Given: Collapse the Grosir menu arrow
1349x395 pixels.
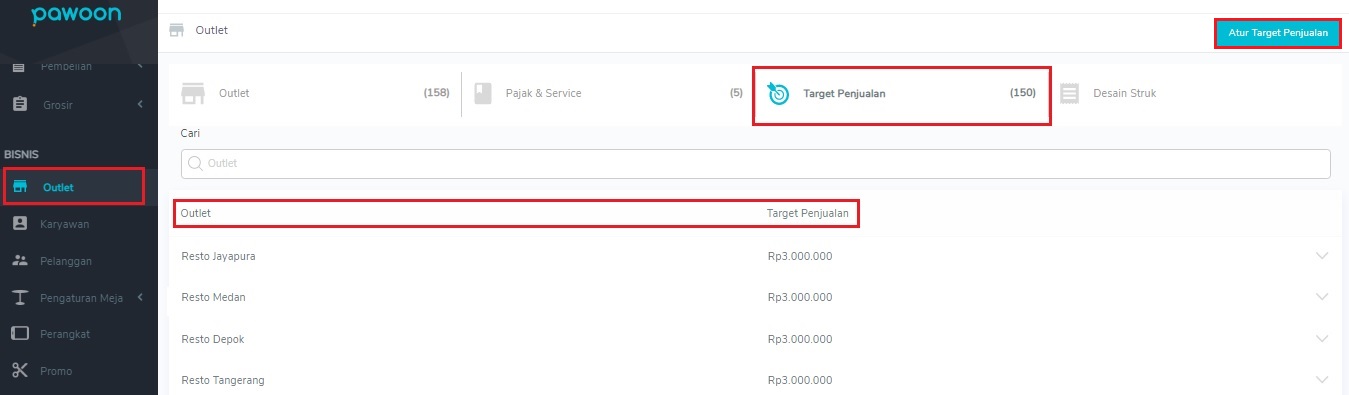Looking at the screenshot, I should [140, 104].
